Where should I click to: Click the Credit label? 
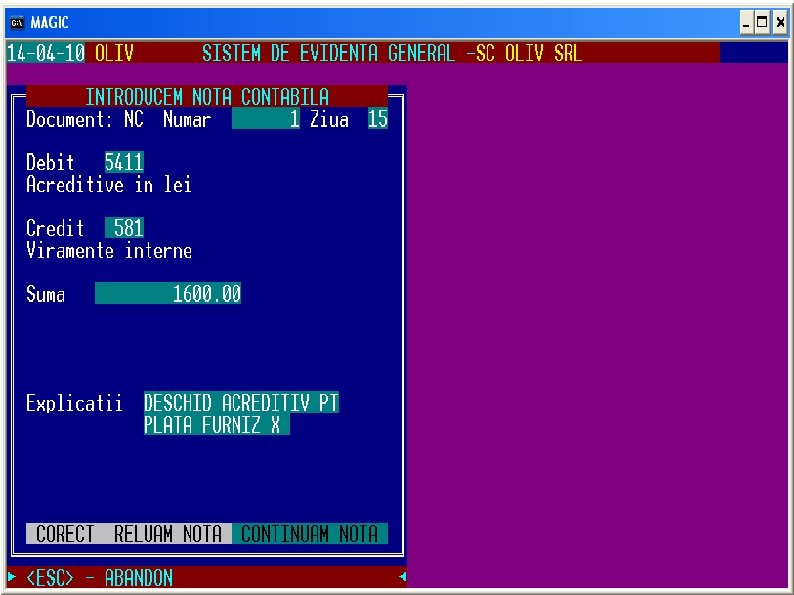tap(55, 228)
